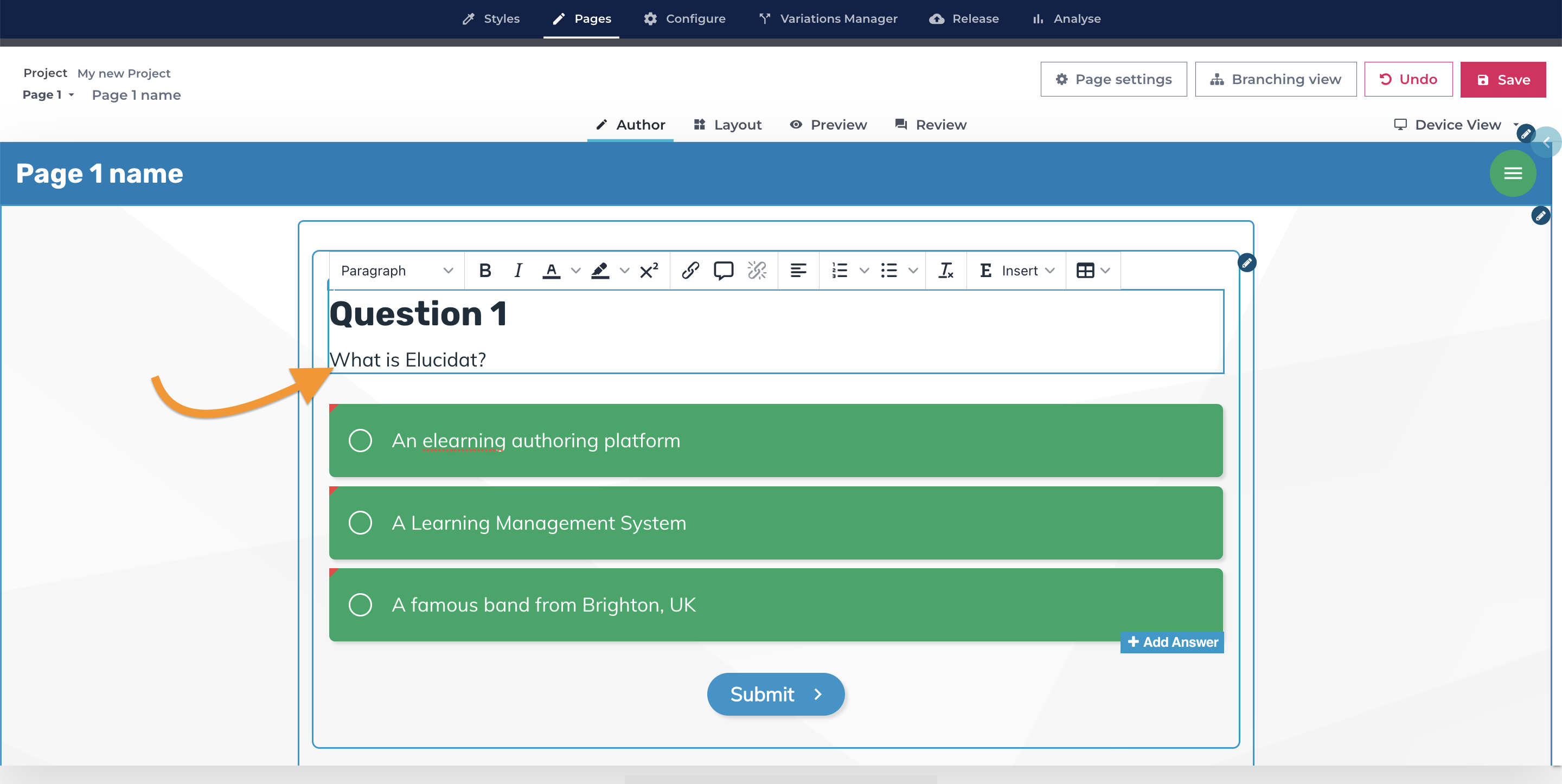1562x784 pixels.
Task: Open the green hamburger menu button
Action: pos(1512,173)
